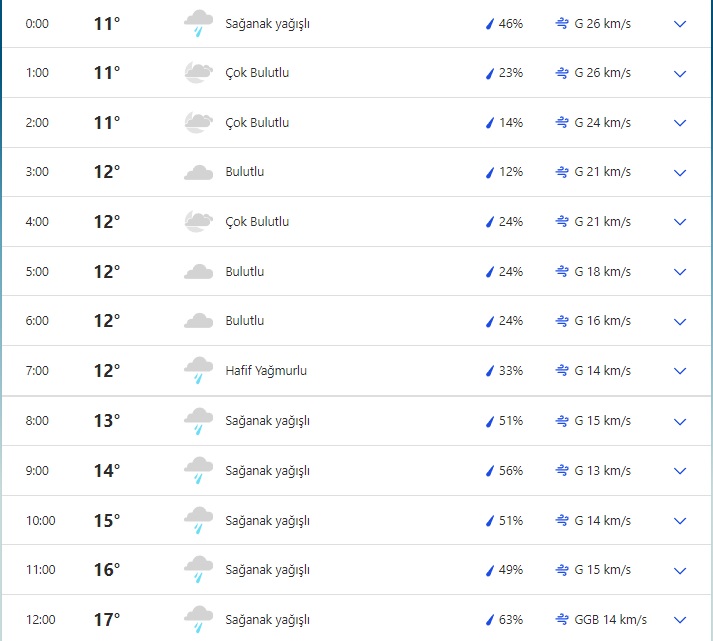Click the rain shower icon at 0:00
The image size is (713, 641).
pos(198,23)
